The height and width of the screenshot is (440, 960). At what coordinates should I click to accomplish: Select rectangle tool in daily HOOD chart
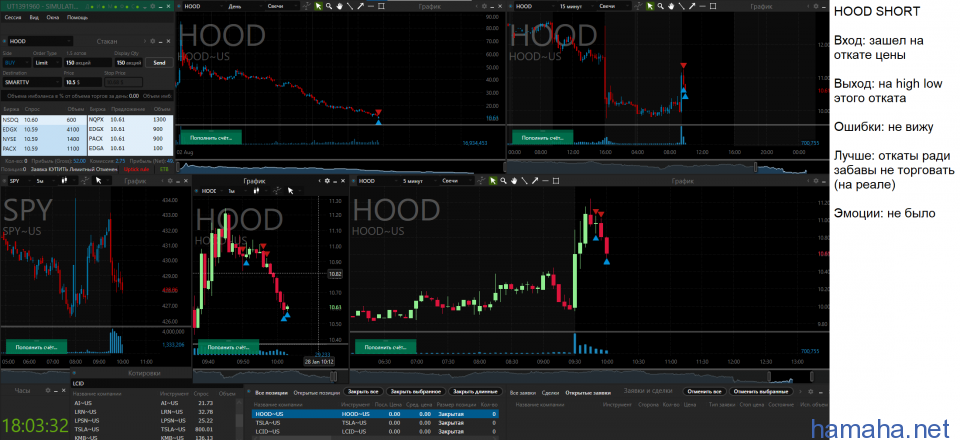click(x=381, y=6)
